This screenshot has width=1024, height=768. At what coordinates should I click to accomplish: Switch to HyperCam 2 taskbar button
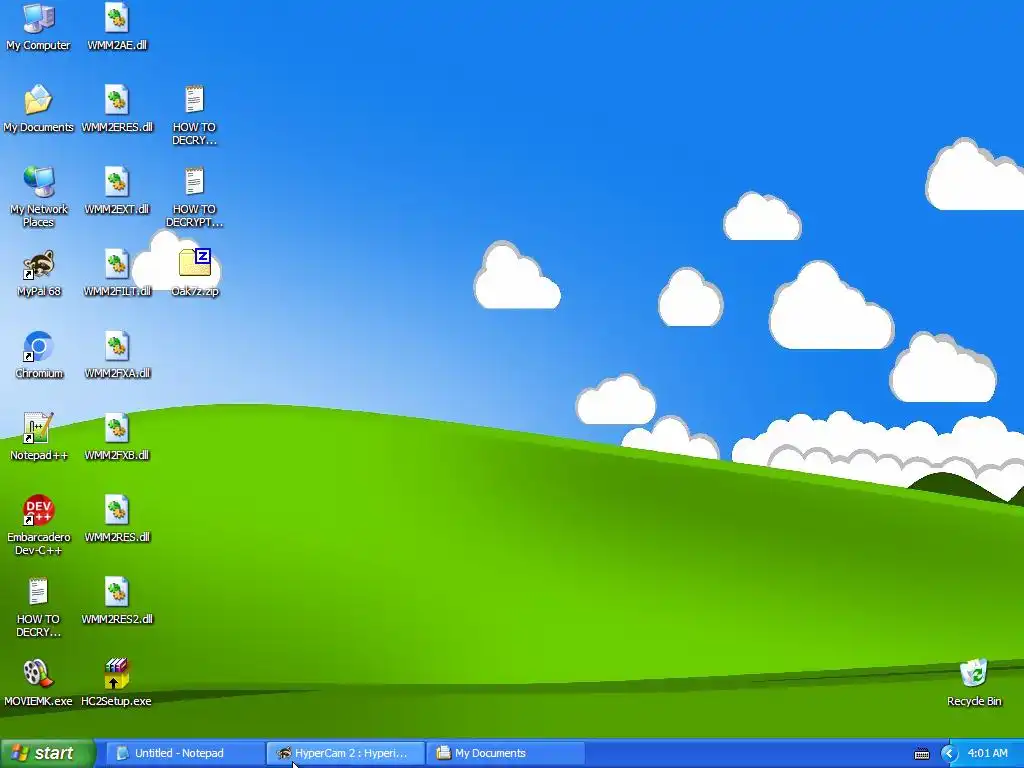pos(345,753)
